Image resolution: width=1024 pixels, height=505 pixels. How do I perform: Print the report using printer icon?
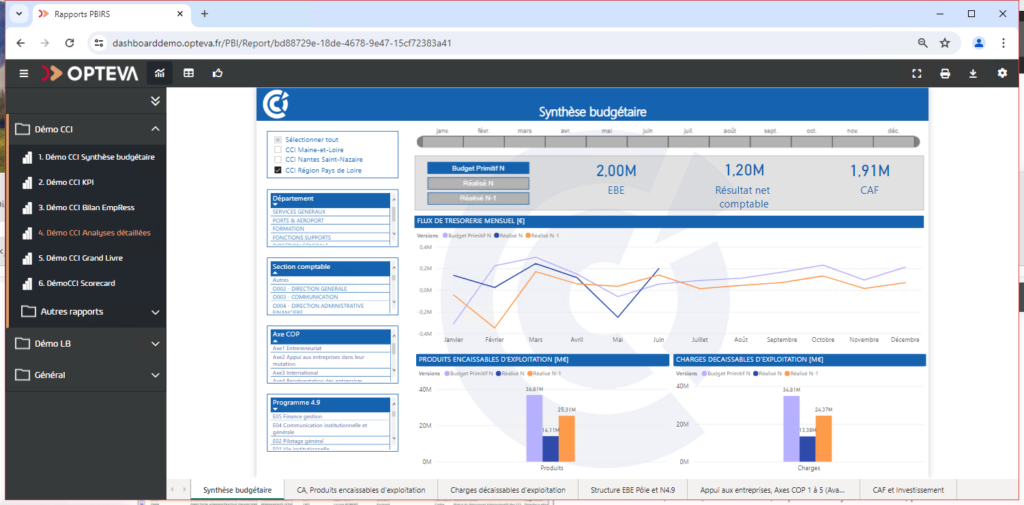(x=945, y=73)
